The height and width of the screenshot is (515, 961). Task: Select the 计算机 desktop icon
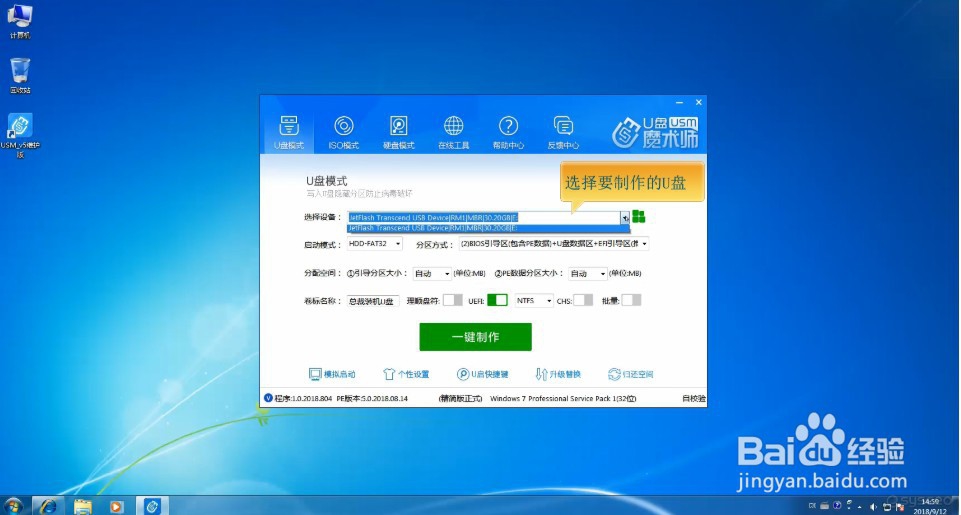click(20, 22)
